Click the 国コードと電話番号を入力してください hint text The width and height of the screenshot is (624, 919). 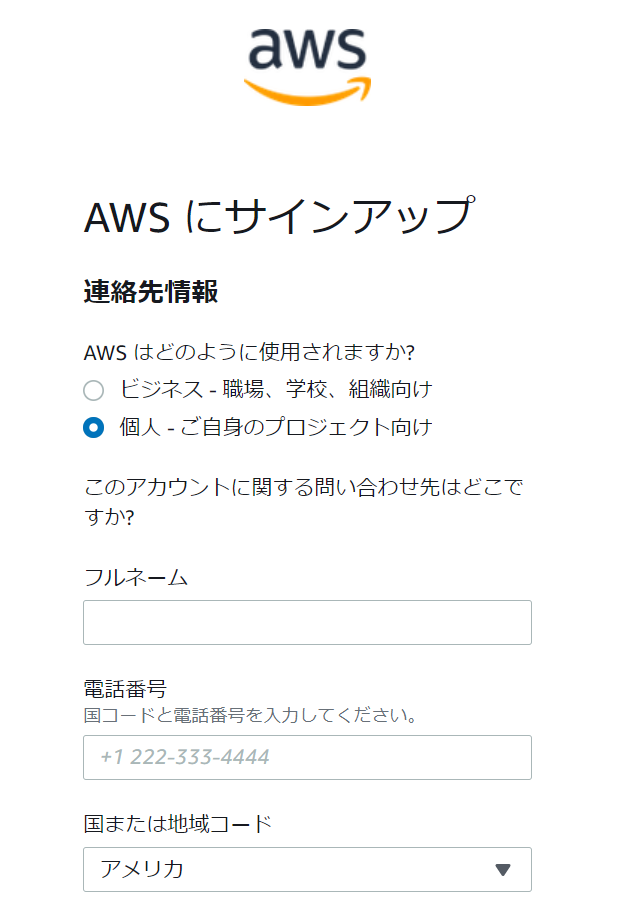point(250,716)
